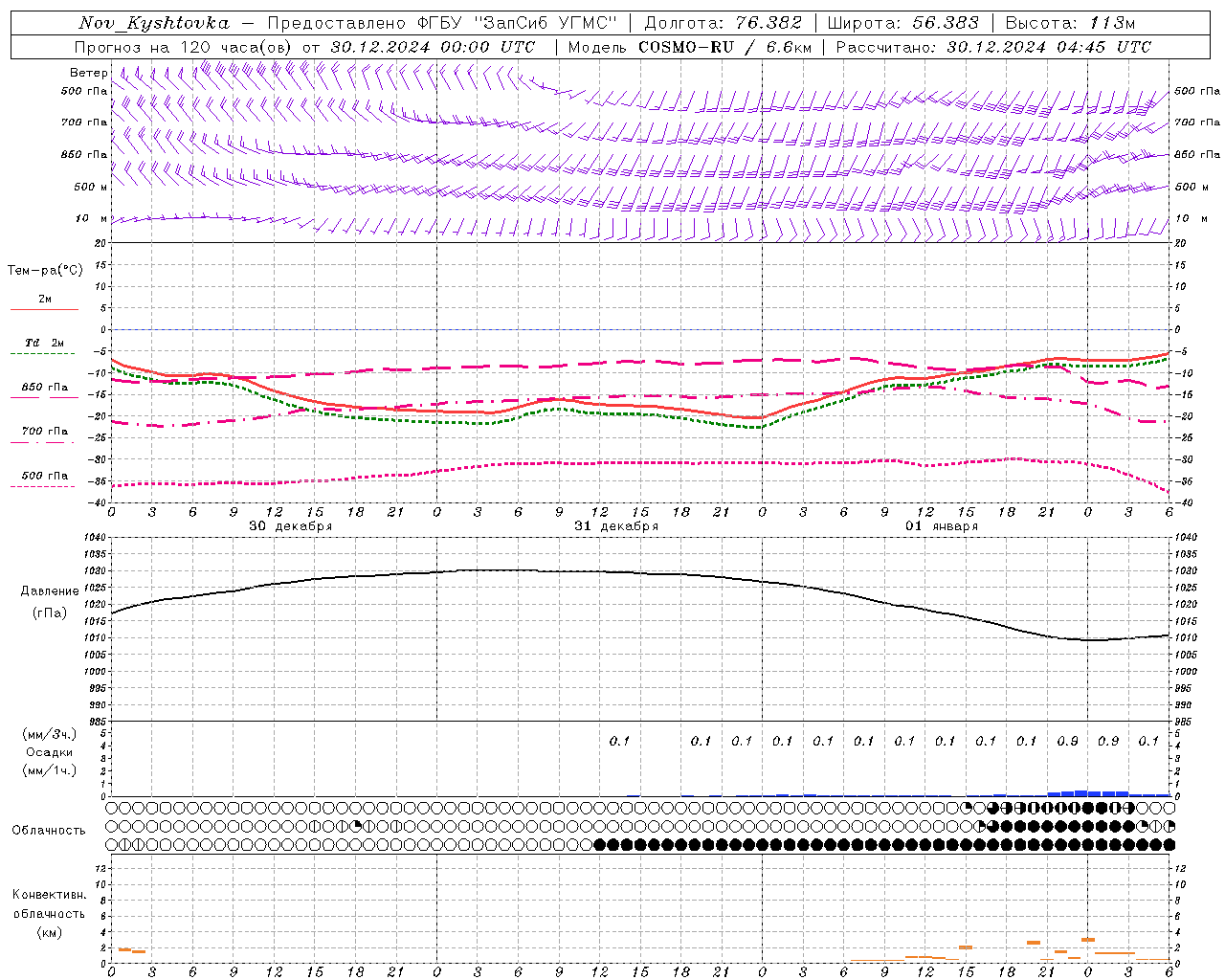
Task: Click the 'Td 2м' dew point legend entry
Action: [45, 343]
